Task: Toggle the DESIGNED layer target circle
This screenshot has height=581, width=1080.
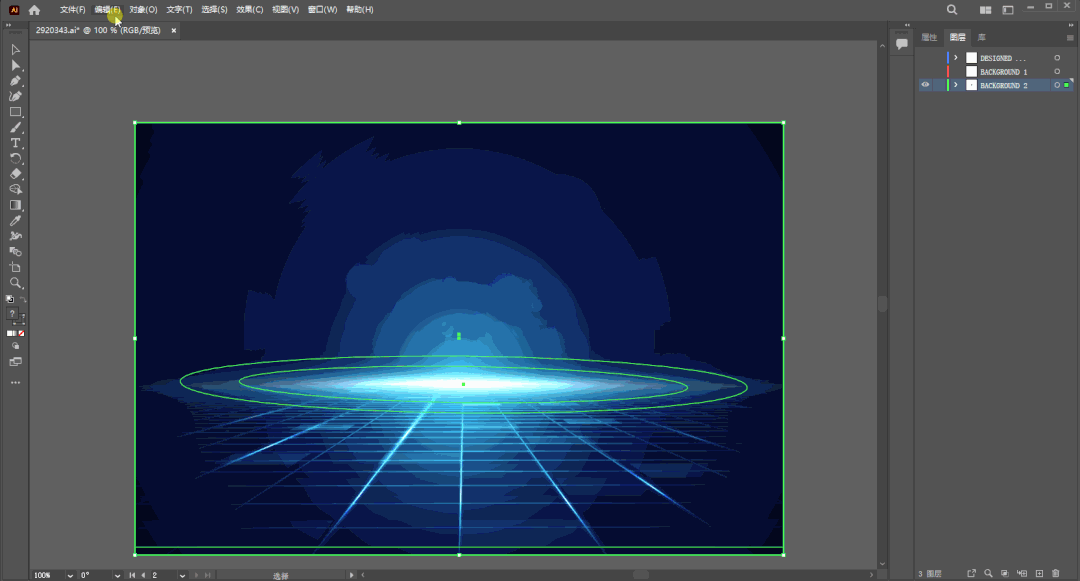Action: point(1057,58)
